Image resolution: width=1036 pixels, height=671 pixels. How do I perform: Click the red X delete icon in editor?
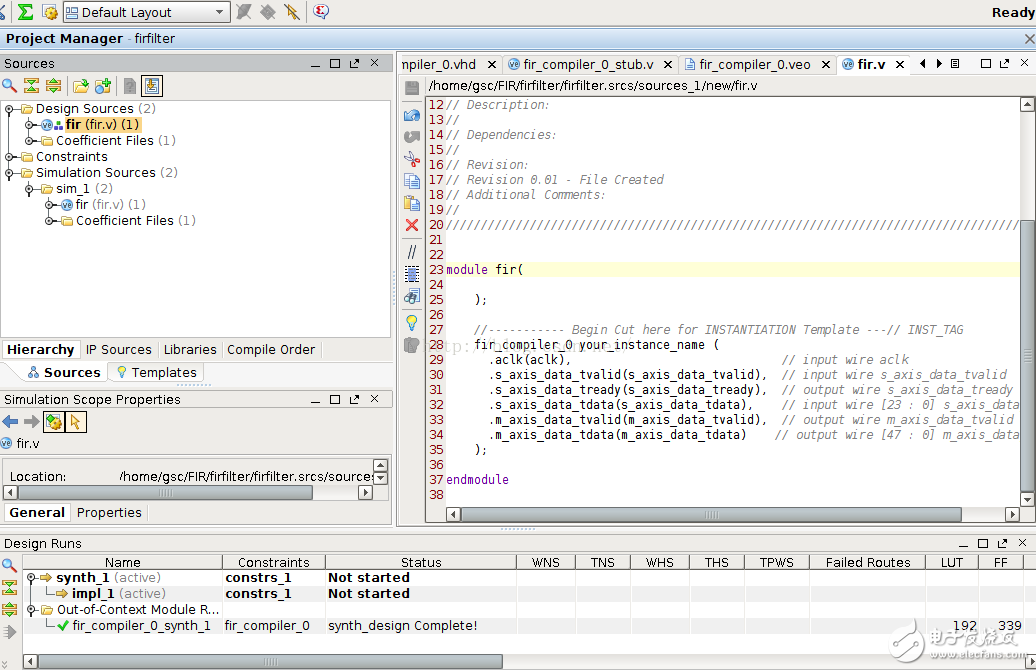click(412, 225)
